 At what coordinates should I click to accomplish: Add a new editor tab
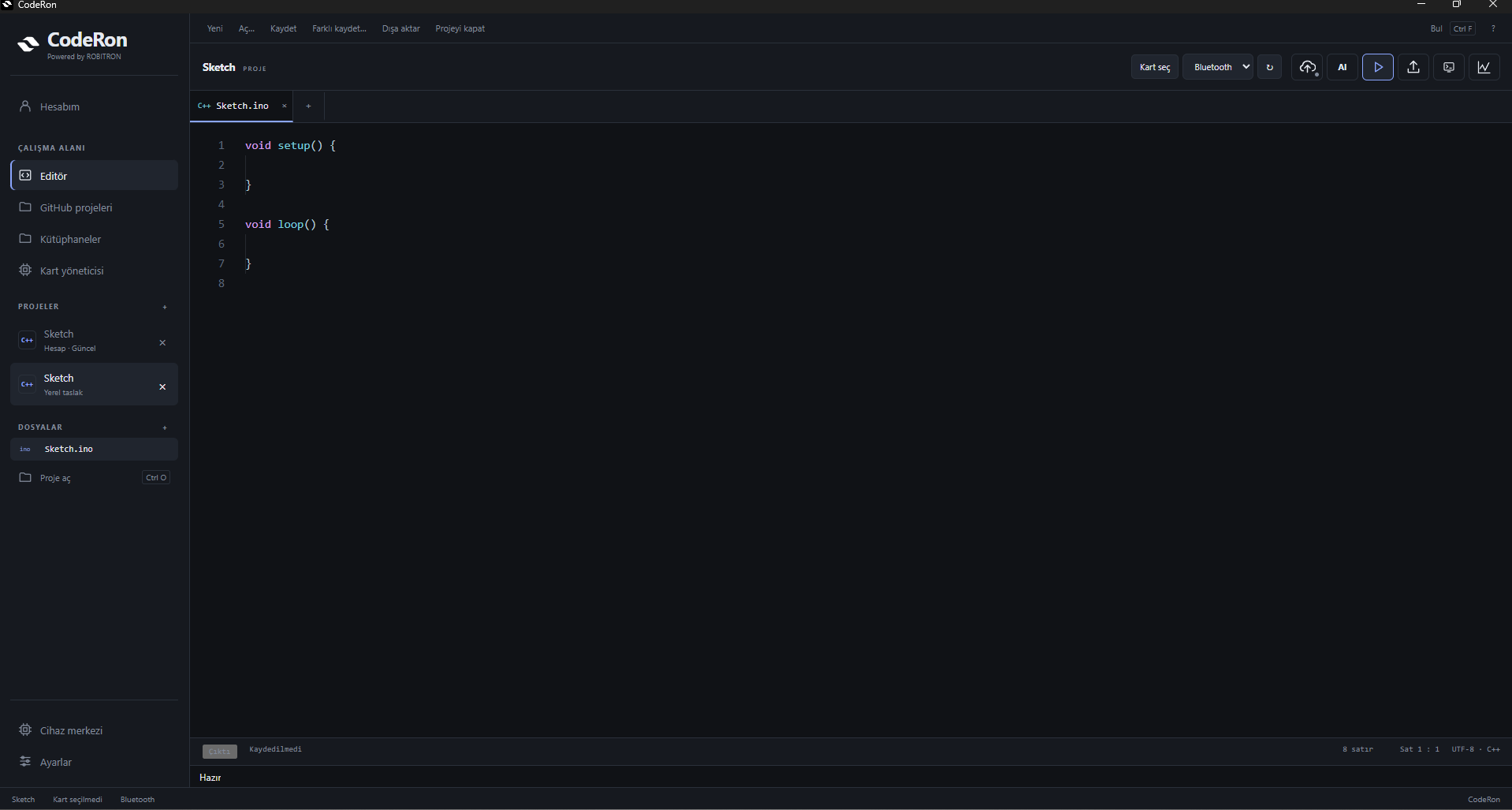(308, 106)
